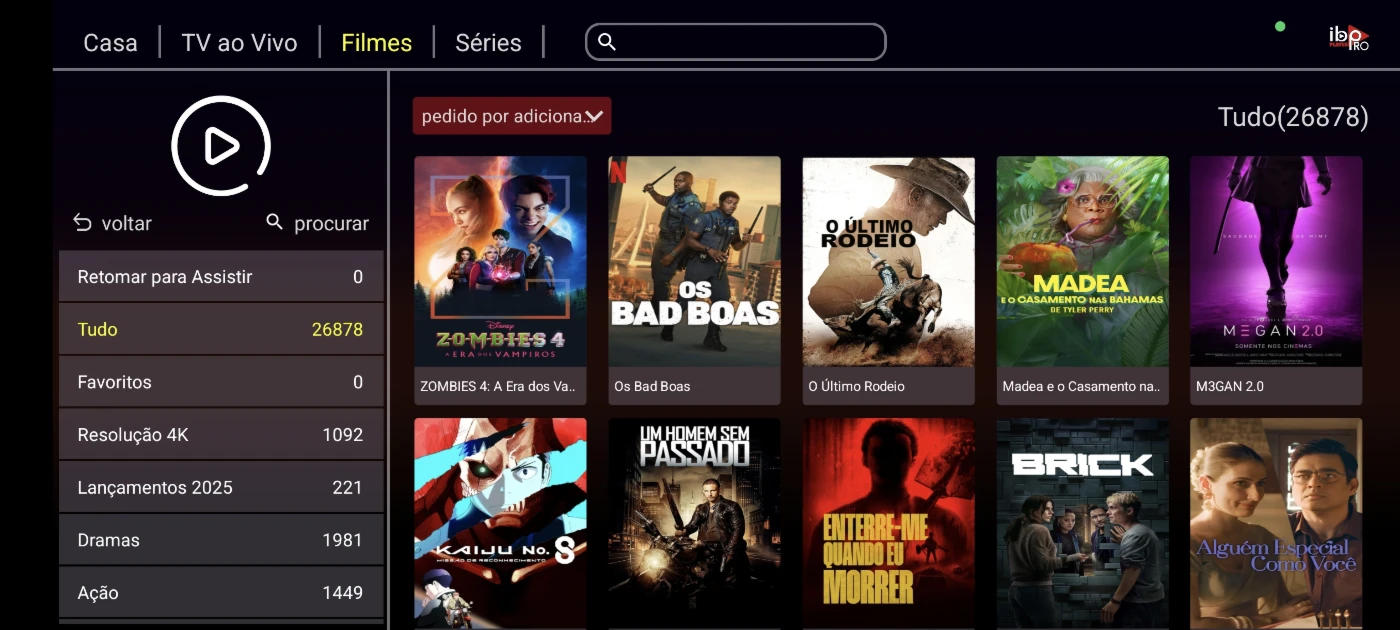
Task: Click inside the top search input field
Action: click(x=736, y=42)
